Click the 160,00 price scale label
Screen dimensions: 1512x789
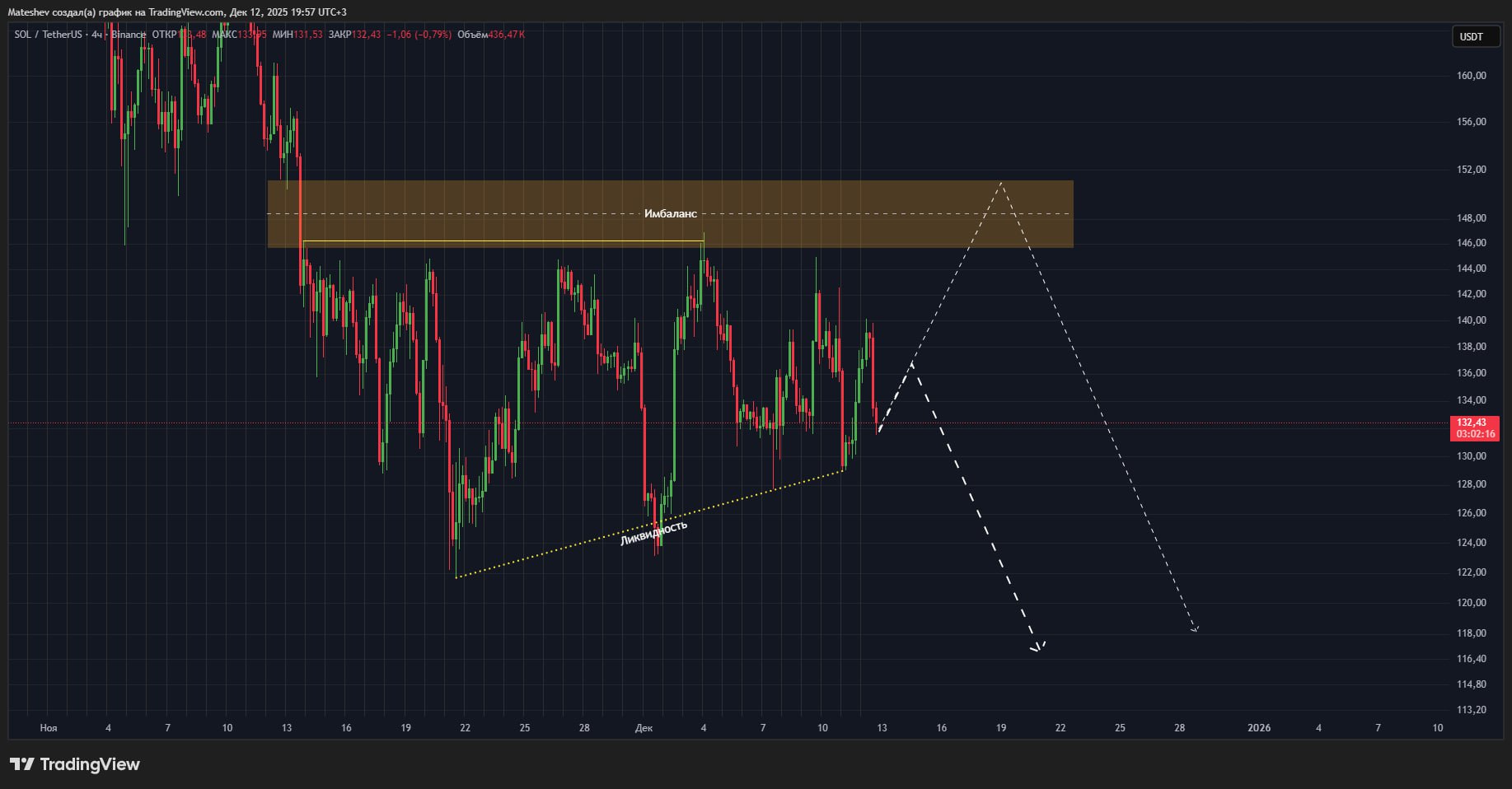click(1471, 76)
